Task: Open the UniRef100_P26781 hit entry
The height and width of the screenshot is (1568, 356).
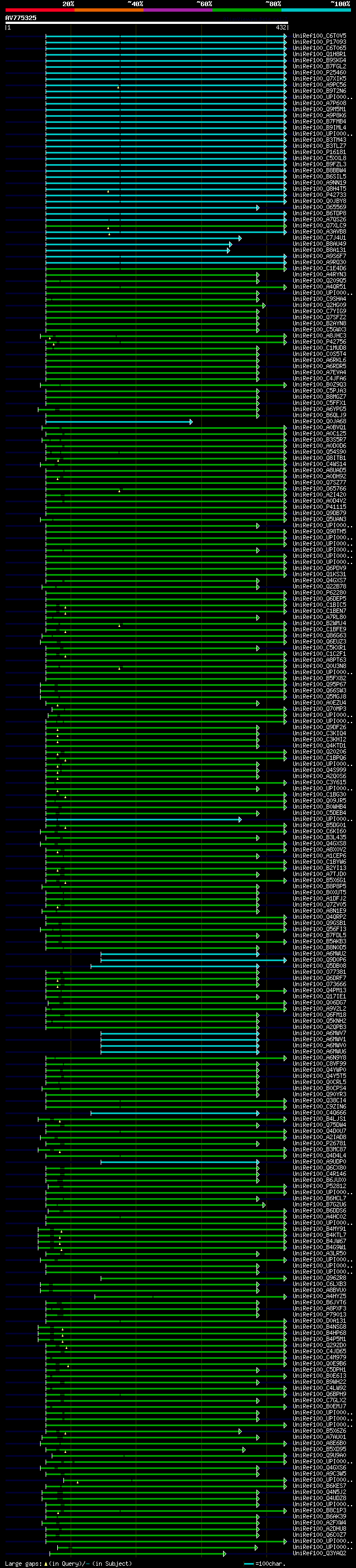Action: click(x=319, y=1143)
